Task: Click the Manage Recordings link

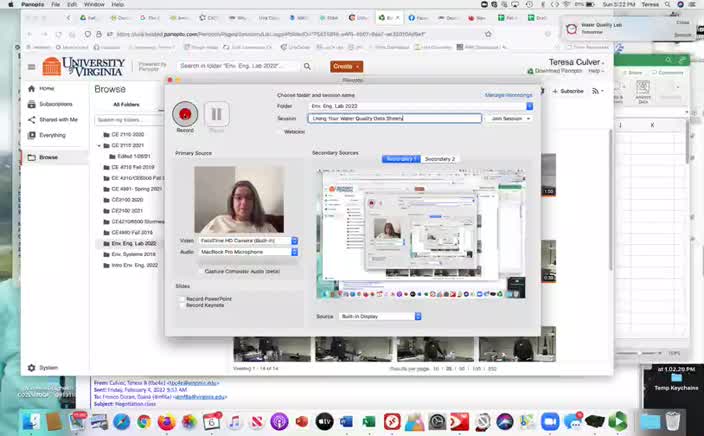Action: [x=508, y=95]
